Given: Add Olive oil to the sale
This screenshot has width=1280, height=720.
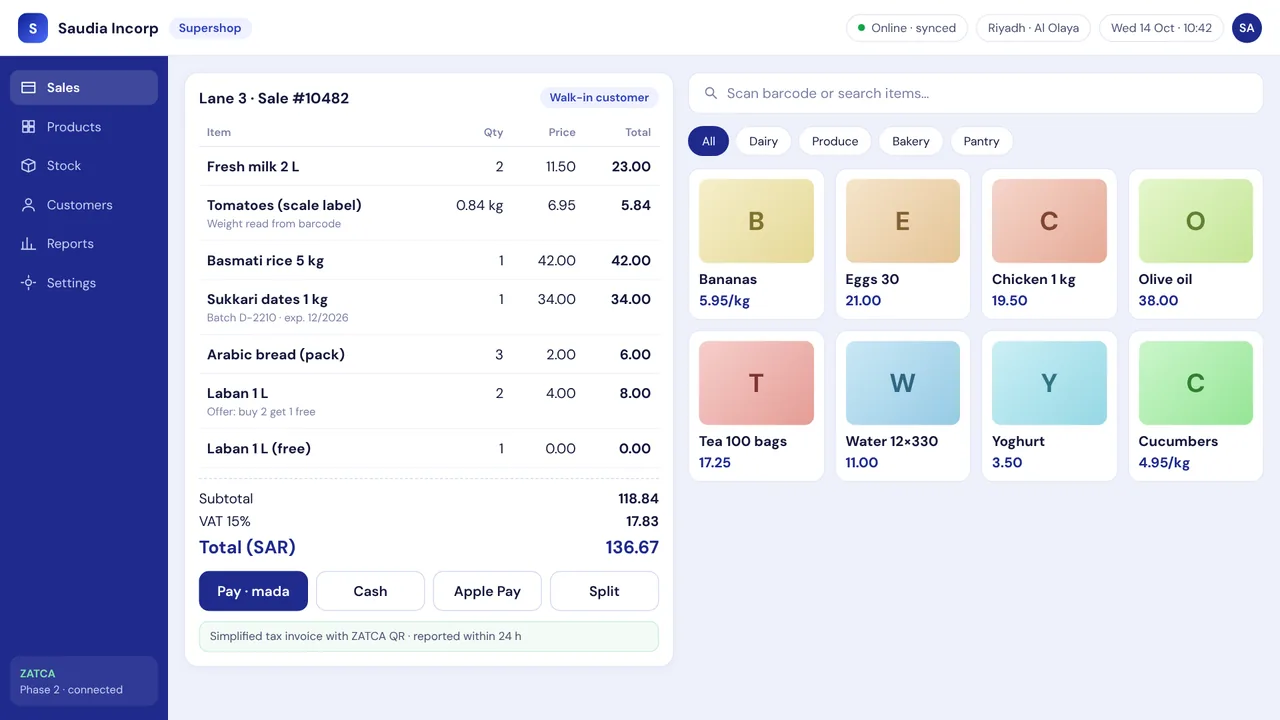Looking at the screenshot, I should click(1196, 244).
